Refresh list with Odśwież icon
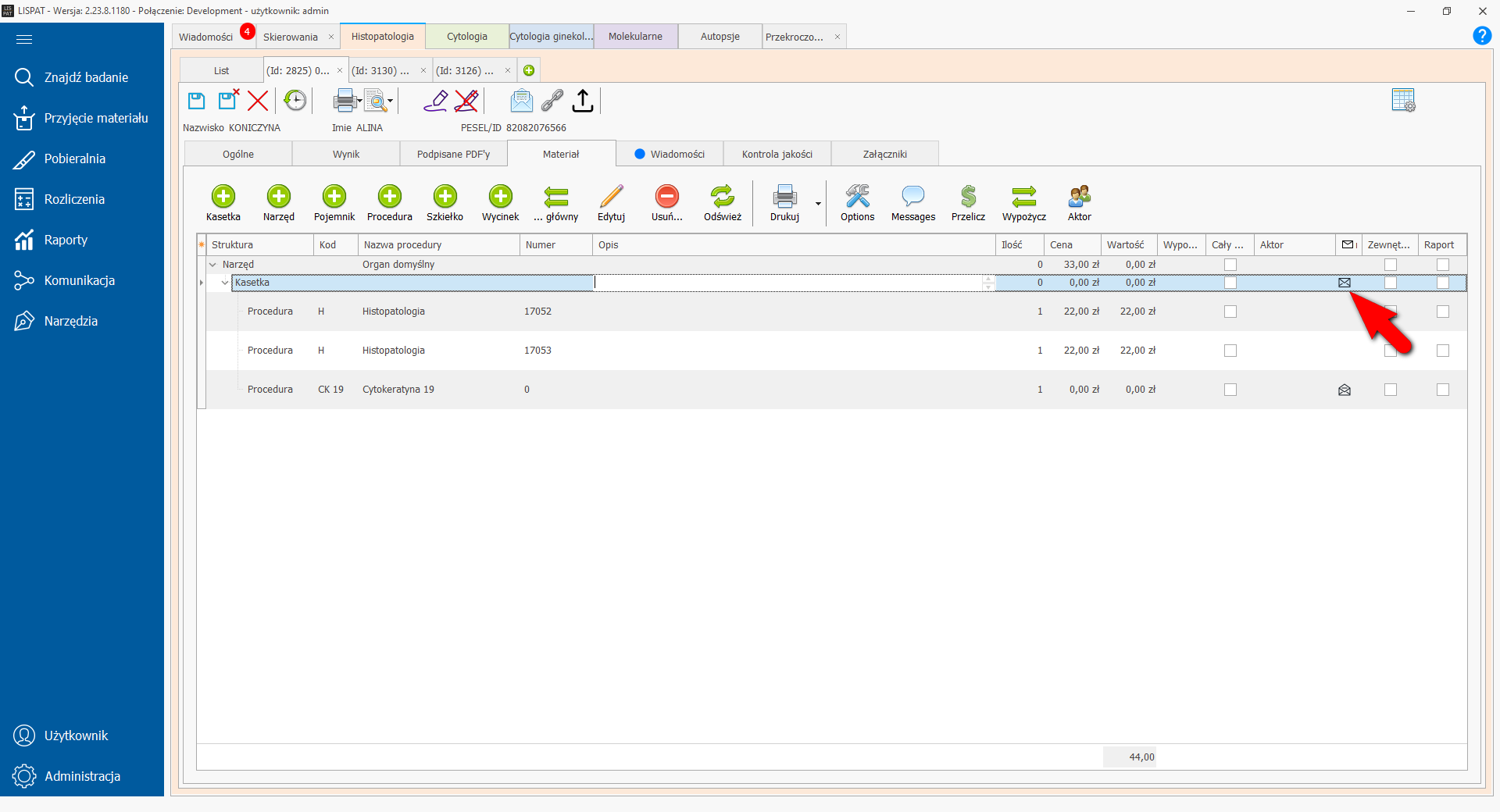The image size is (1500, 812). [x=722, y=196]
